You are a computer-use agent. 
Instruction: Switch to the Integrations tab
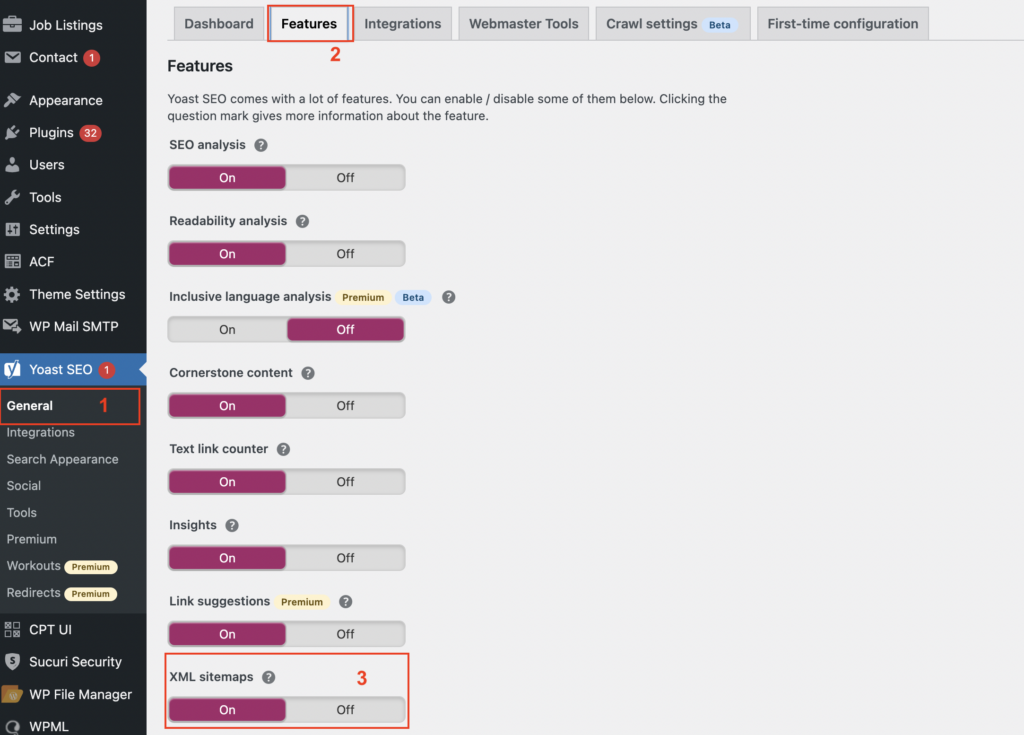[402, 24]
